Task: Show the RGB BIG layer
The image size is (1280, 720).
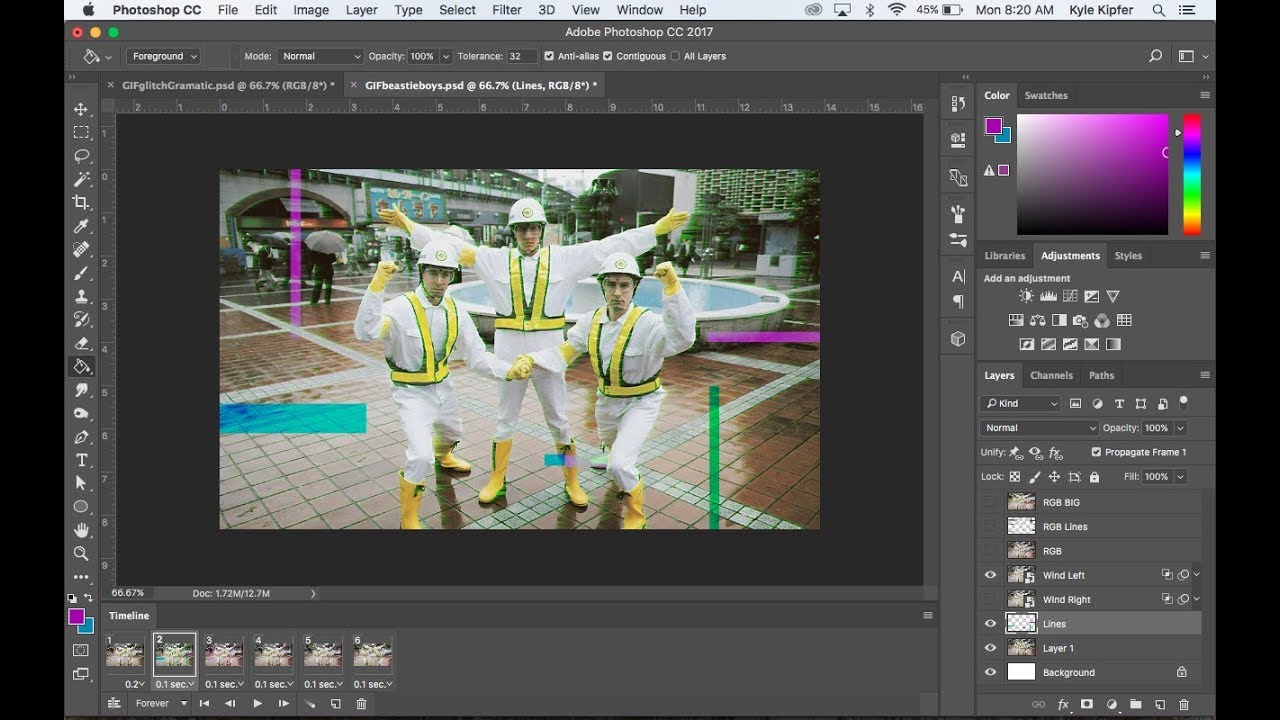Action: click(990, 502)
